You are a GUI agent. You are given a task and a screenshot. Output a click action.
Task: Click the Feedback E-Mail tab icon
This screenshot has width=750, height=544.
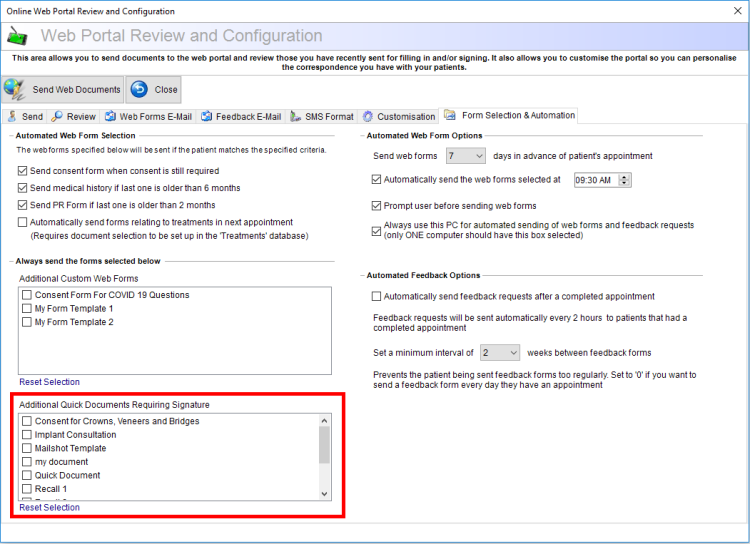[x=207, y=116]
